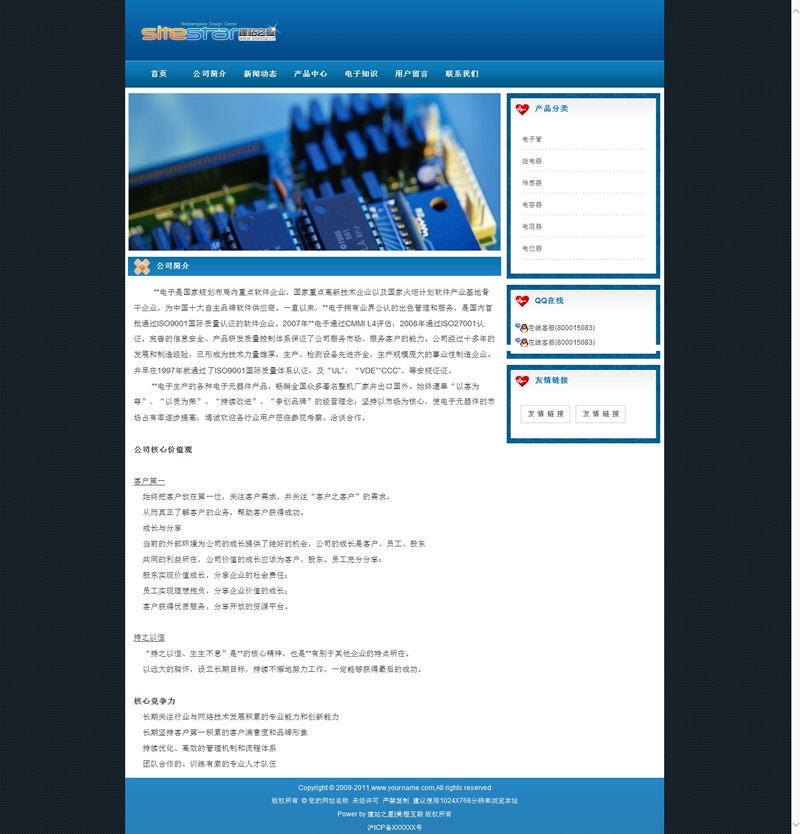
Task: Open 新闻动态 from the navigation bar
Action: tap(260, 74)
